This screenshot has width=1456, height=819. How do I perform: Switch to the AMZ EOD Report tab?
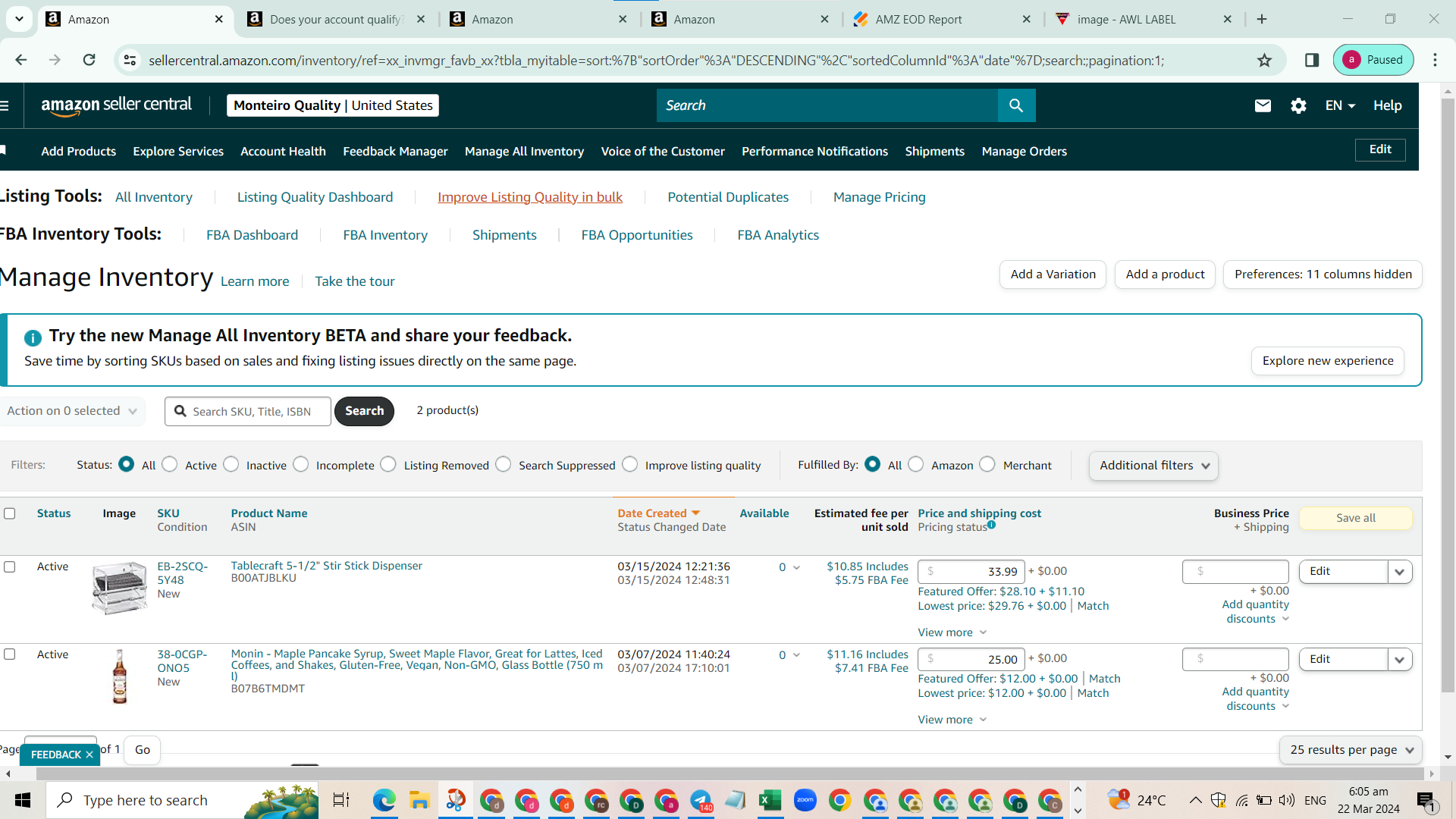pos(940,19)
